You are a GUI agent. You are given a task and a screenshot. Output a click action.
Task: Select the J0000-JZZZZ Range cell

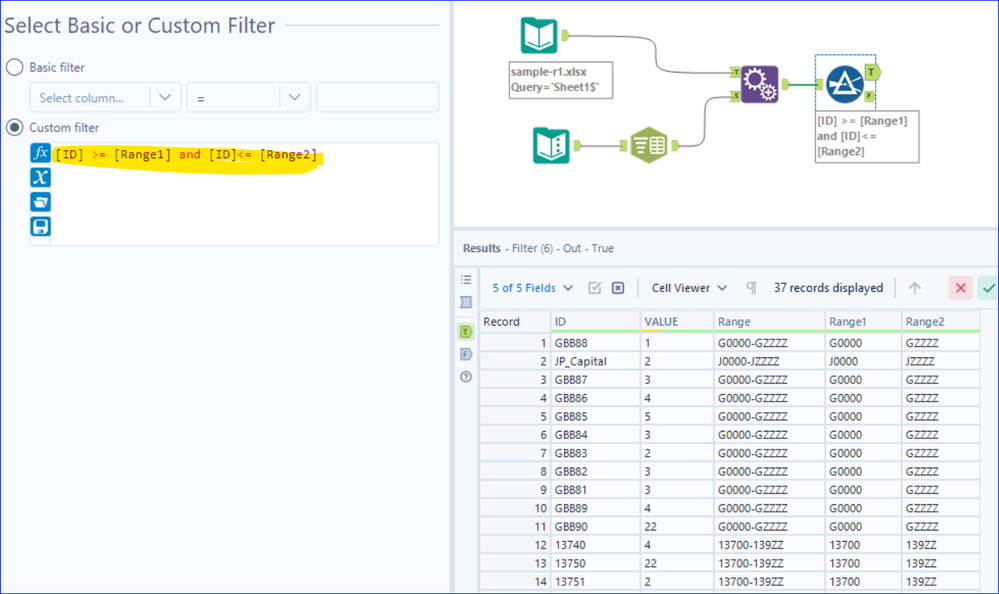click(x=769, y=361)
